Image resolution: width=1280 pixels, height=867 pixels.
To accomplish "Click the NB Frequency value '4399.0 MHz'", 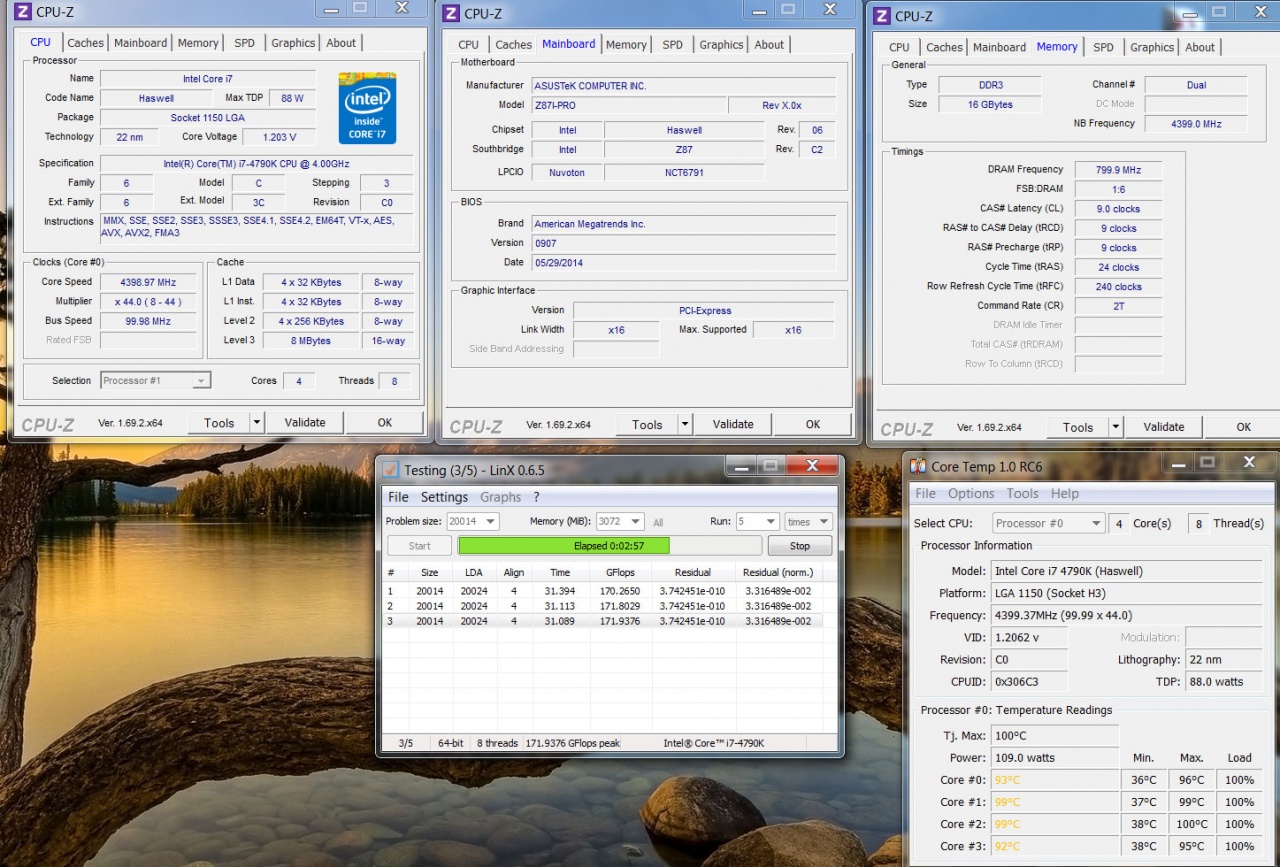I will [1196, 124].
